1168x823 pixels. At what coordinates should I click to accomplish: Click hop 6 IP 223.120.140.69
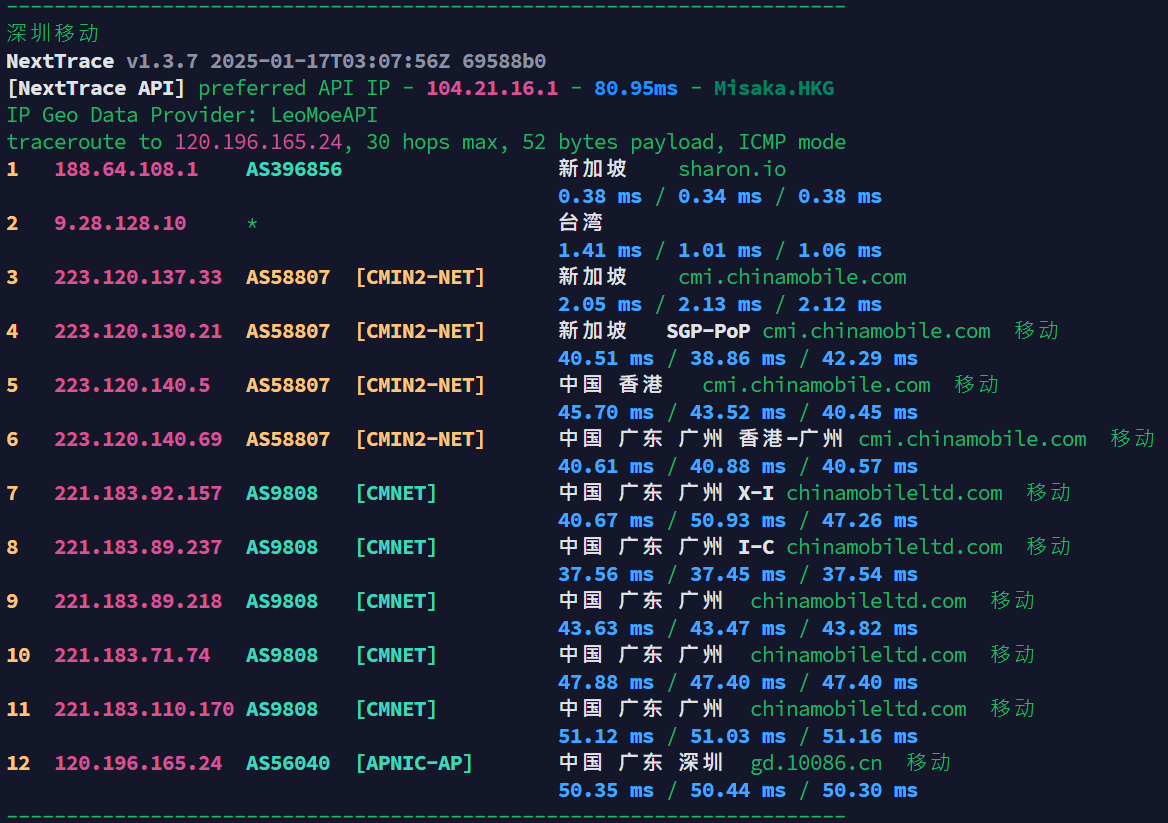coord(138,439)
